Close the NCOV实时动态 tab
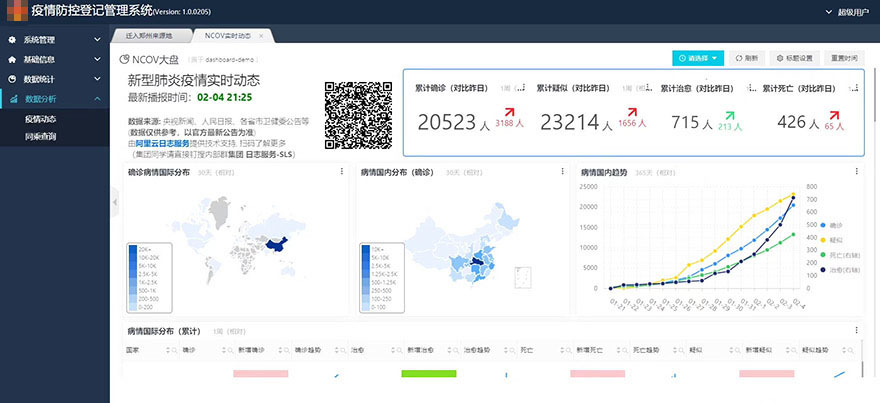880x403 pixels. tap(262, 35)
